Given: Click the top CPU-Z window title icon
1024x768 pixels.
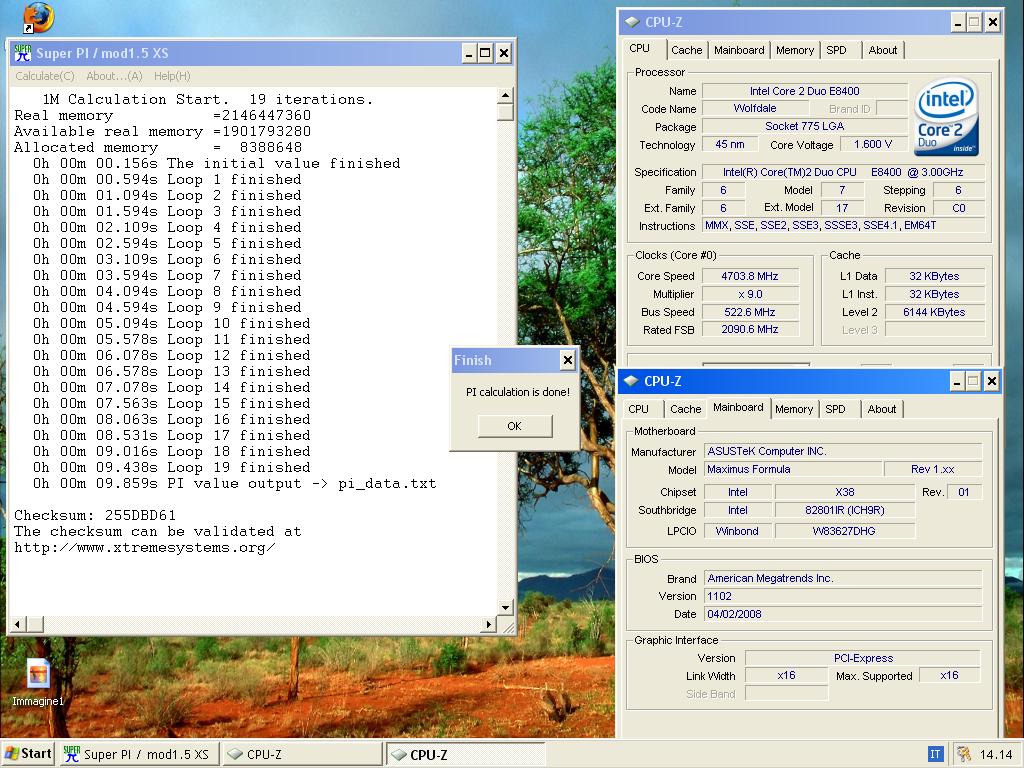Looking at the screenshot, I should point(632,22).
